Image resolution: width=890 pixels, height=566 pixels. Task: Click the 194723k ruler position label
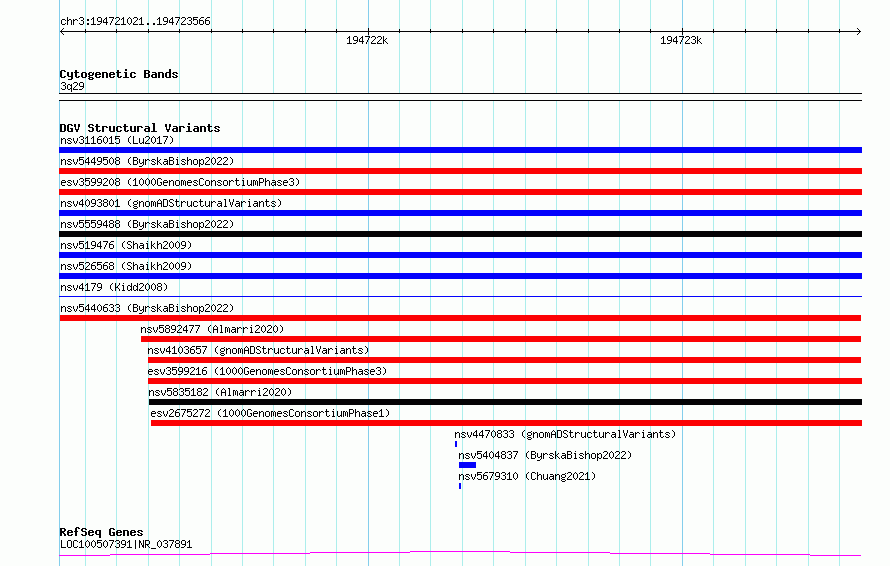tap(681, 40)
